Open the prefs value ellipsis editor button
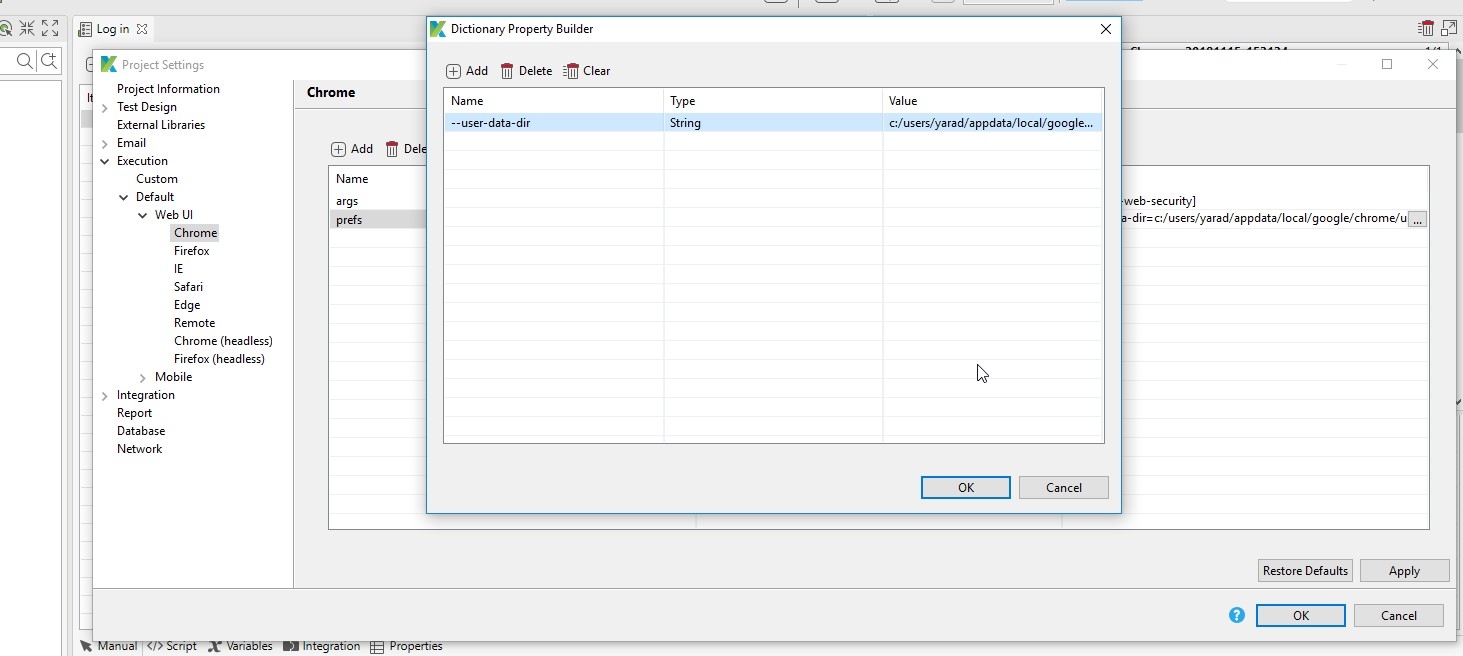1463x656 pixels. pyautogui.click(x=1417, y=219)
